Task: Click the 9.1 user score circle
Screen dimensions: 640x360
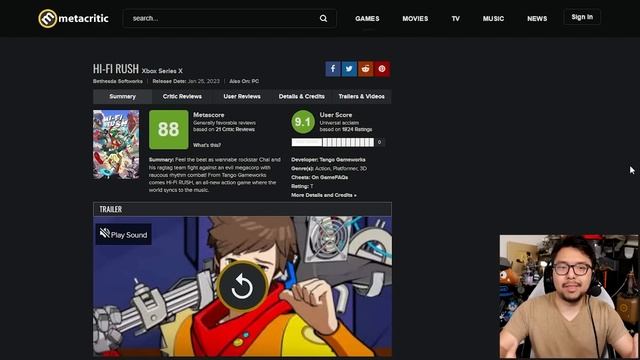Action: (x=303, y=122)
